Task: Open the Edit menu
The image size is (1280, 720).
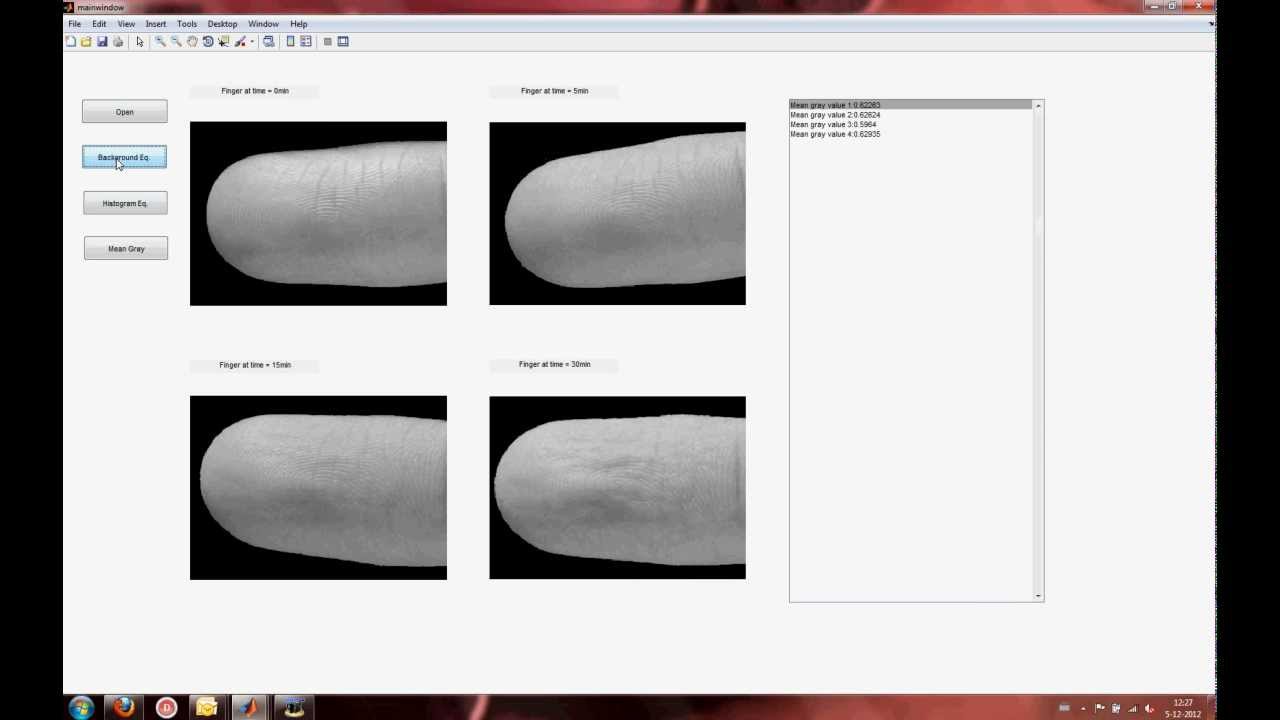Action: (x=99, y=24)
